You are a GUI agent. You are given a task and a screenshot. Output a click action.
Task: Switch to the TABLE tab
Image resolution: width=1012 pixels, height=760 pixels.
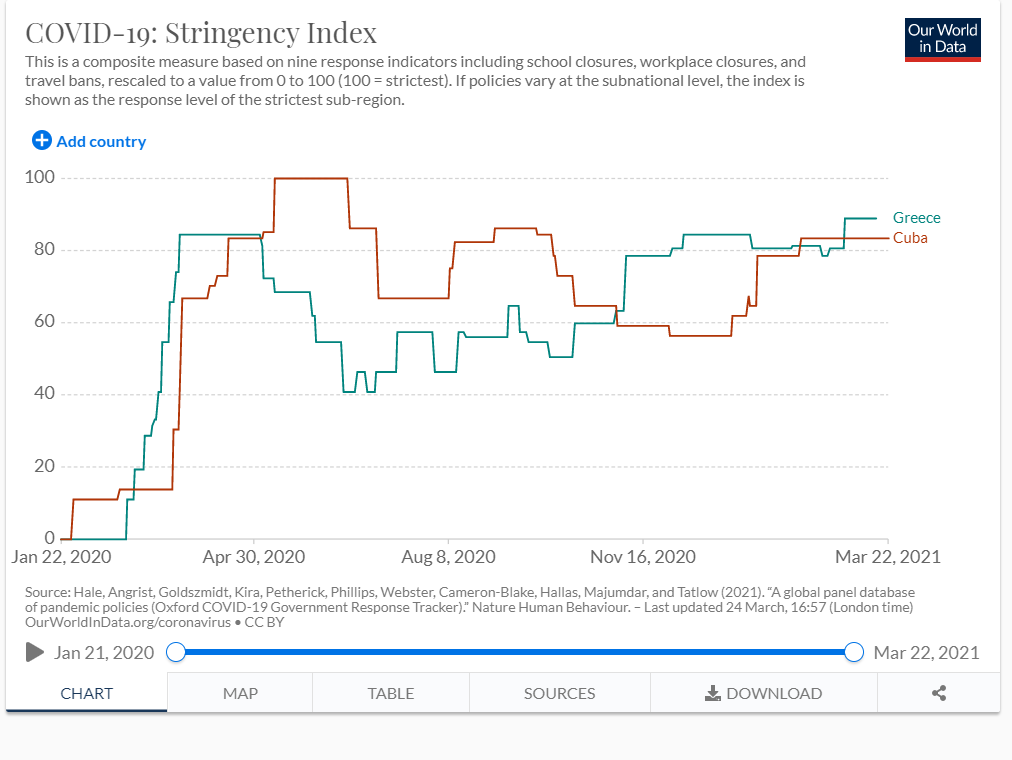tap(390, 693)
